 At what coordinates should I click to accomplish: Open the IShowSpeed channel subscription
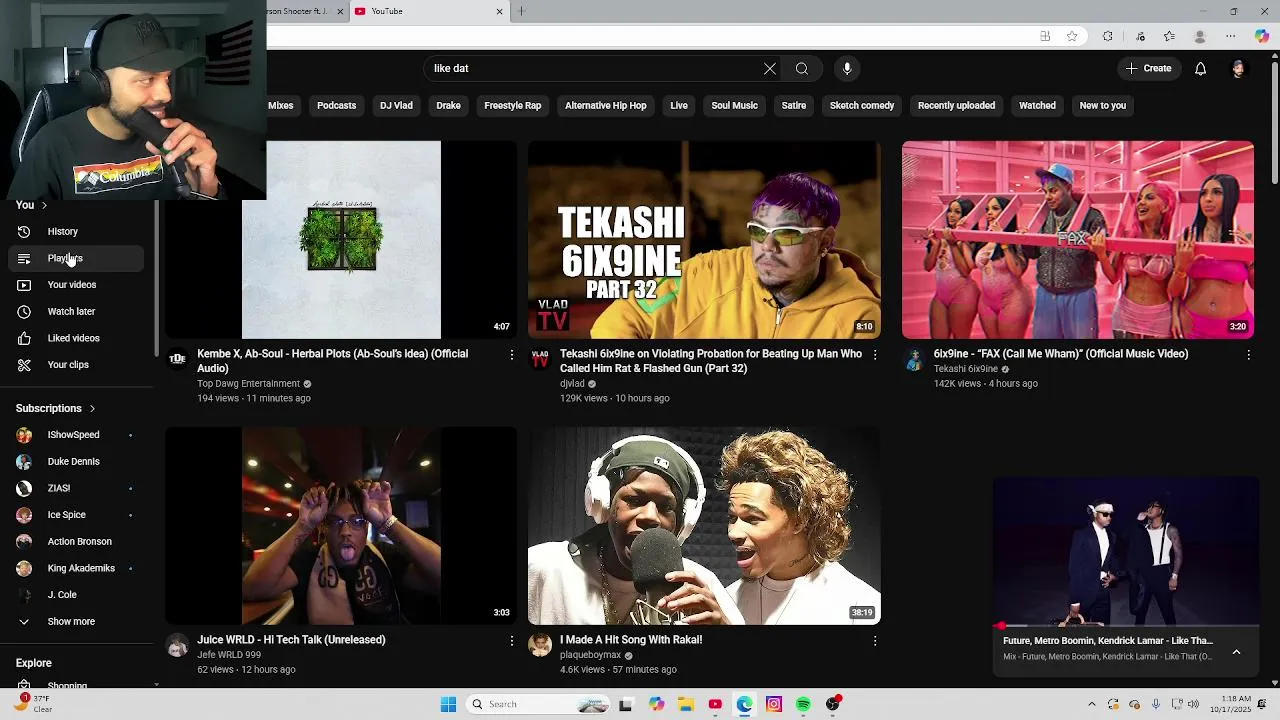[76, 435]
